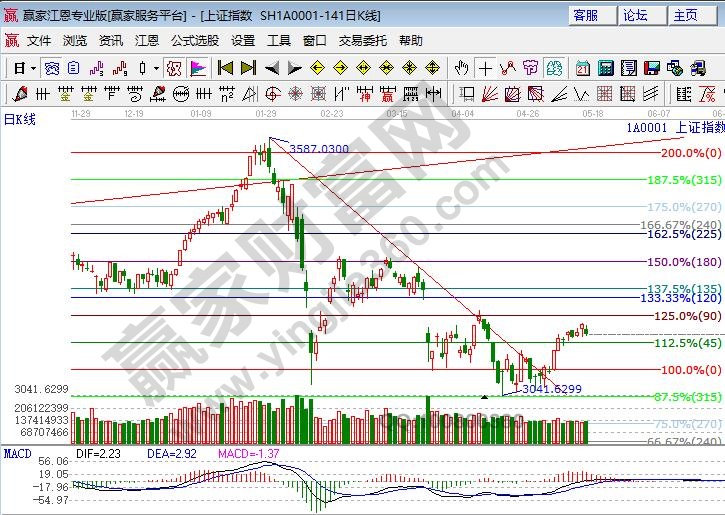
Task: Click the 200.0%(0) red level line label
Action: (x=690, y=153)
